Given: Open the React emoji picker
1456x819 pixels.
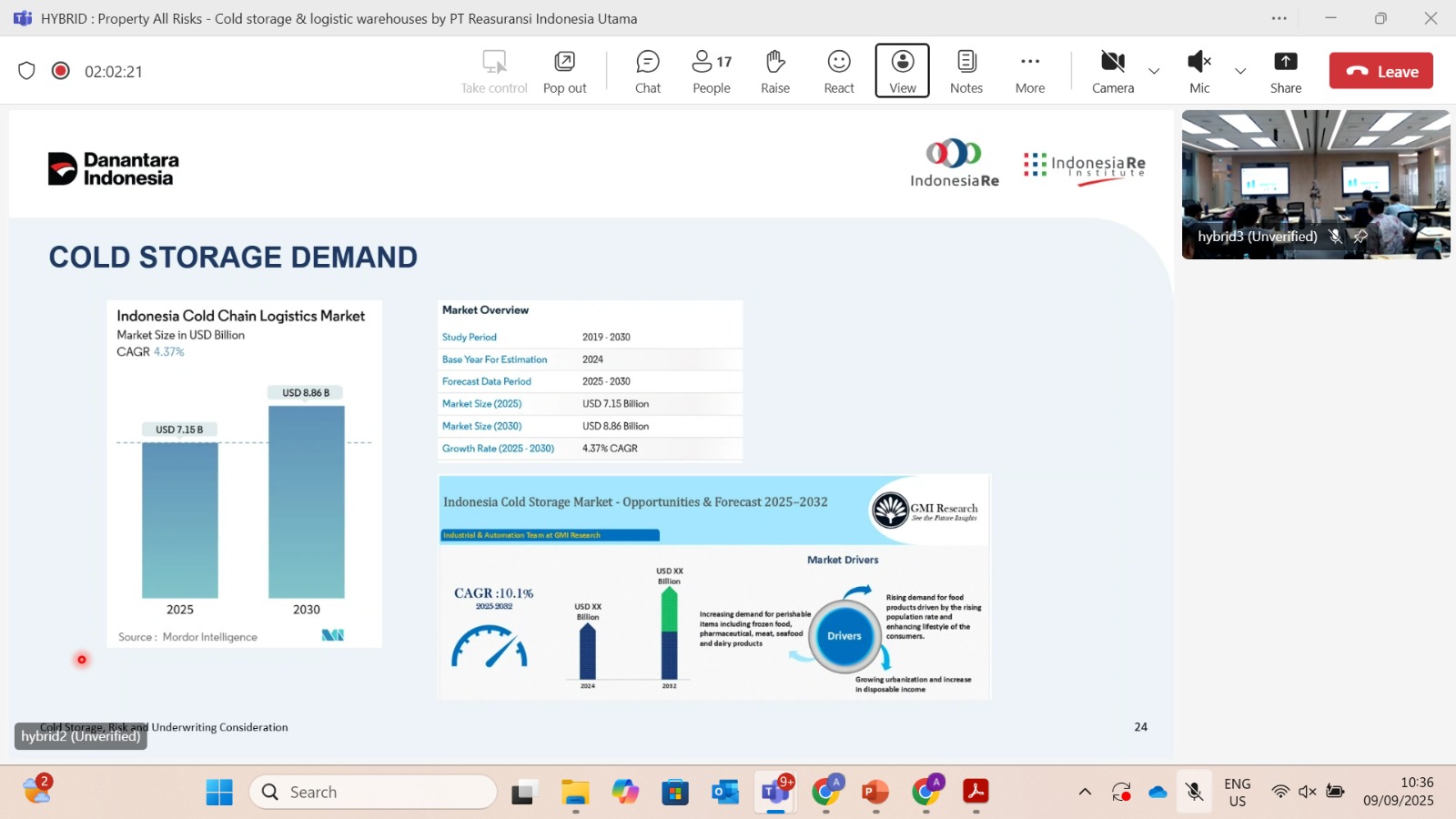Looking at the screenshot, I should click(838, 71).
